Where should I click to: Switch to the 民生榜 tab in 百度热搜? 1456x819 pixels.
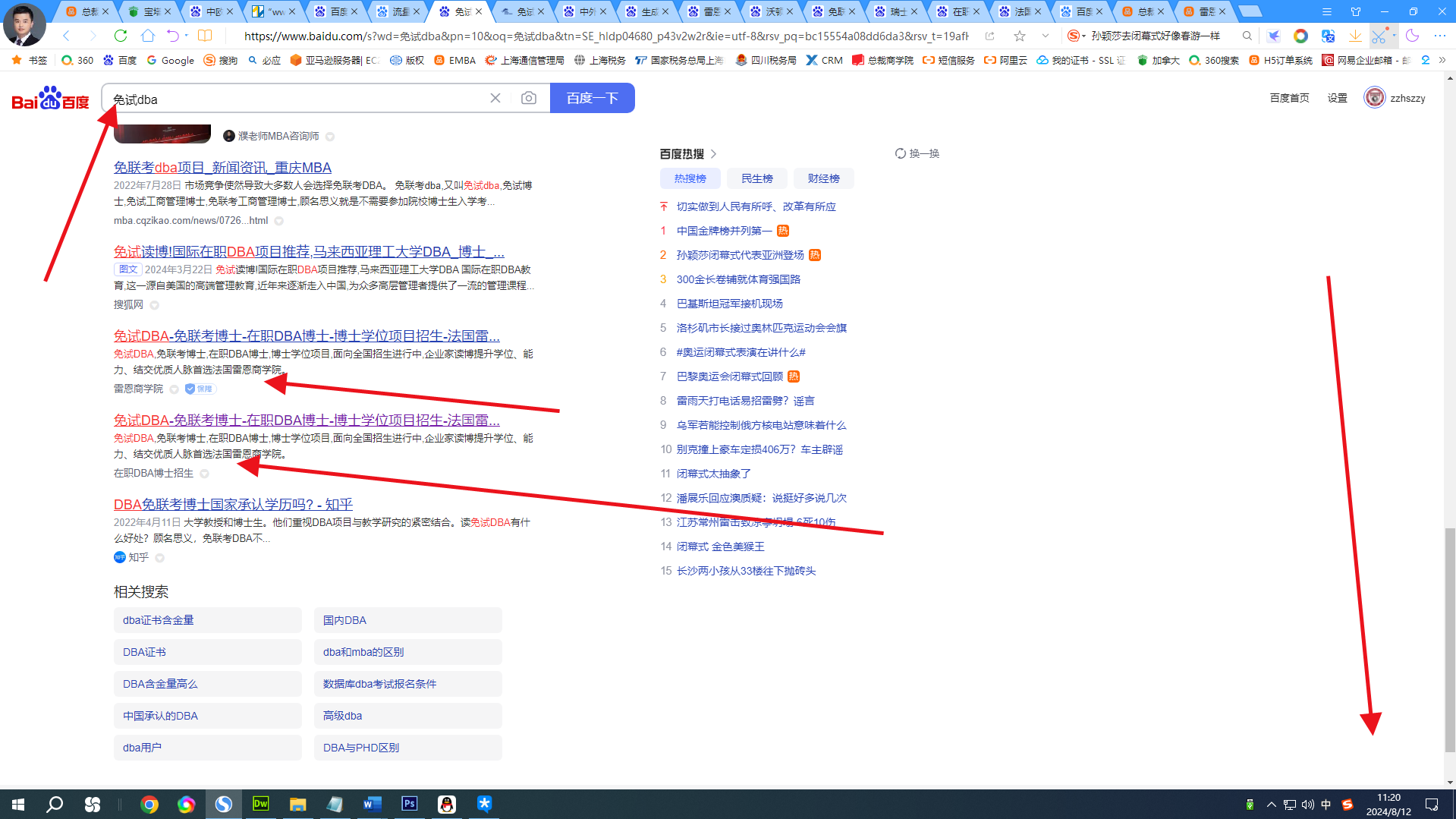756,178
